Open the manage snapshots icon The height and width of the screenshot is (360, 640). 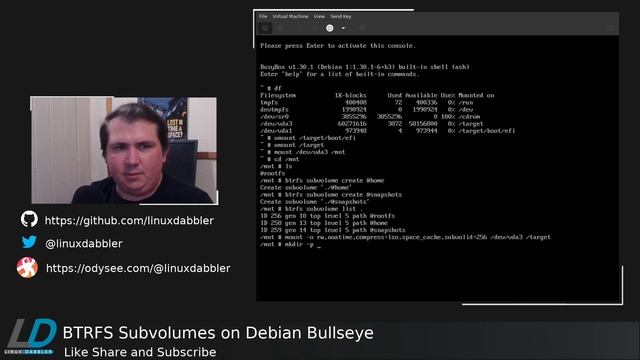(x=362, y=28)
